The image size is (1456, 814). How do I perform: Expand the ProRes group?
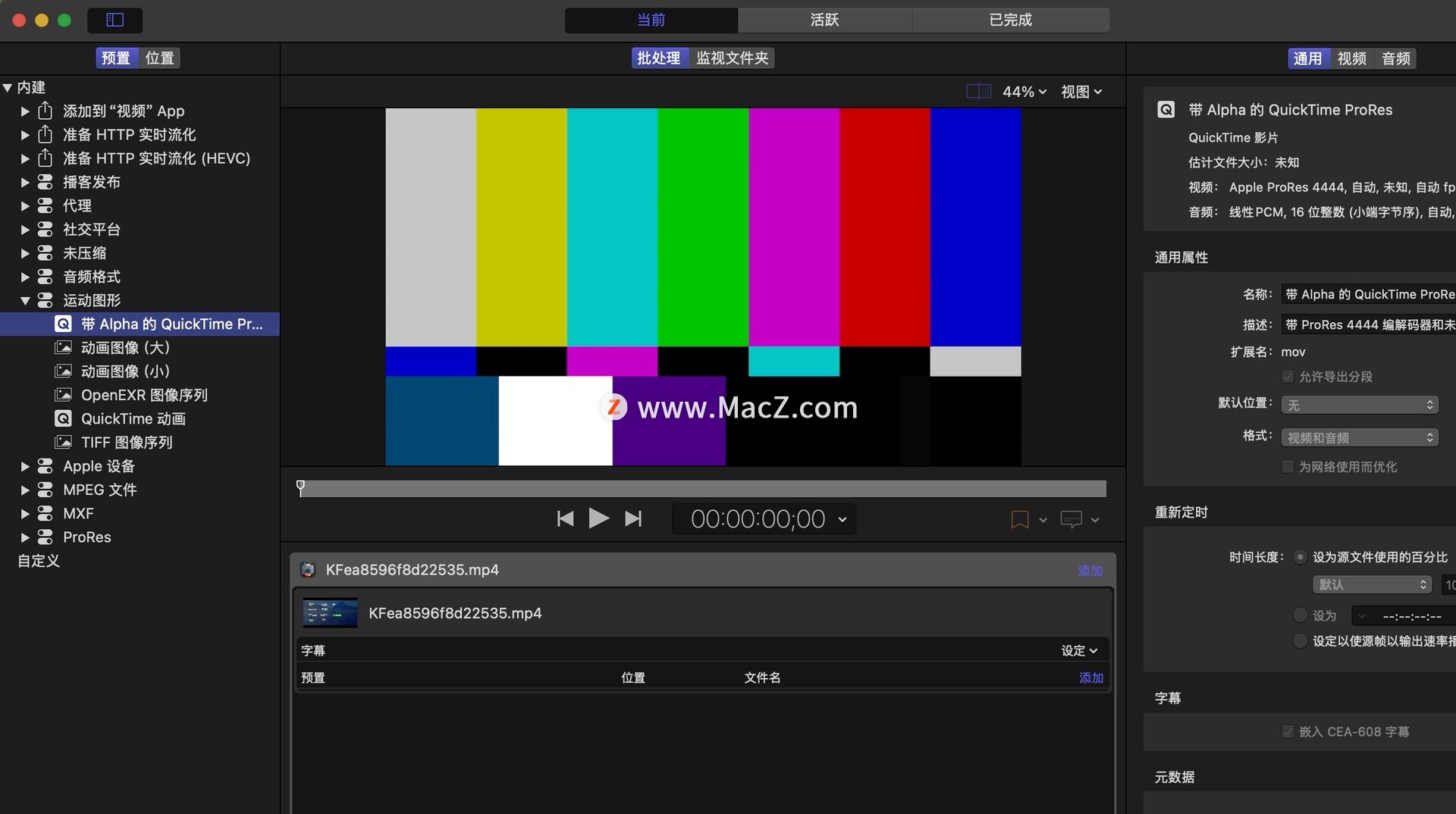pos(25,537)
